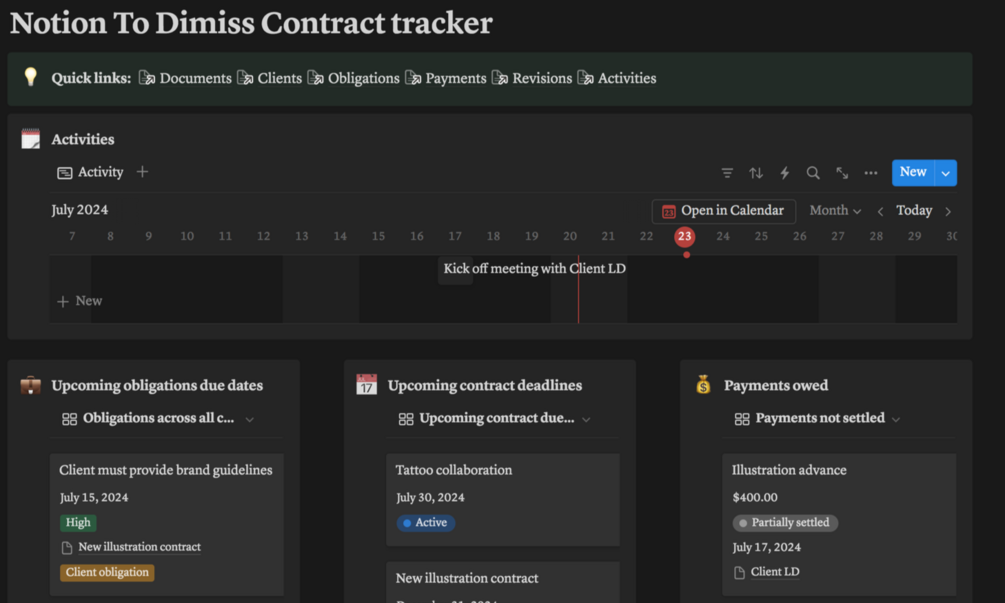
Task: Click the New button to create an activity
Action: point(911,171)
